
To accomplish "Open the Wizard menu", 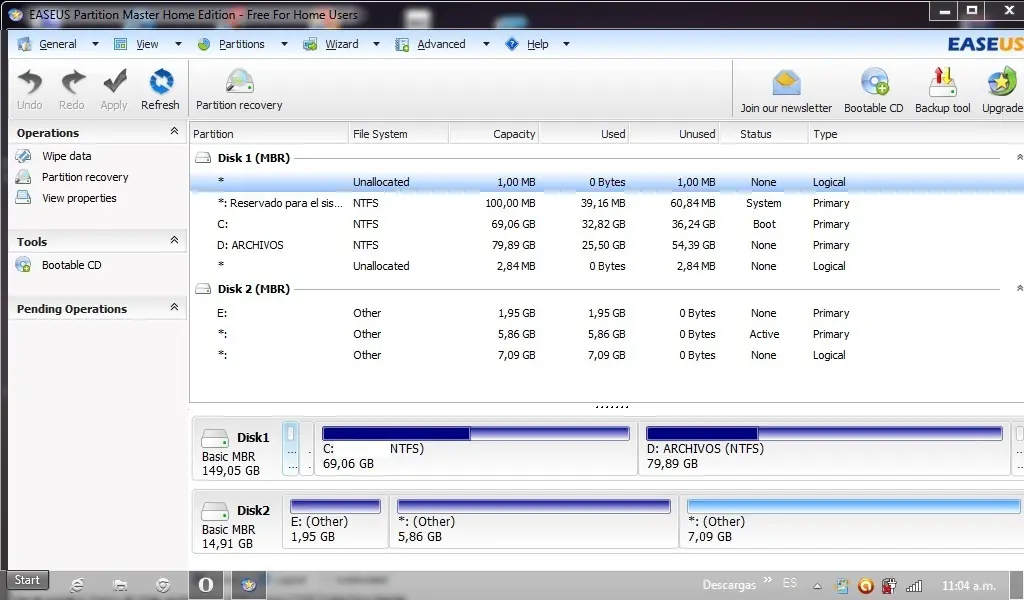I will (342, 44).
